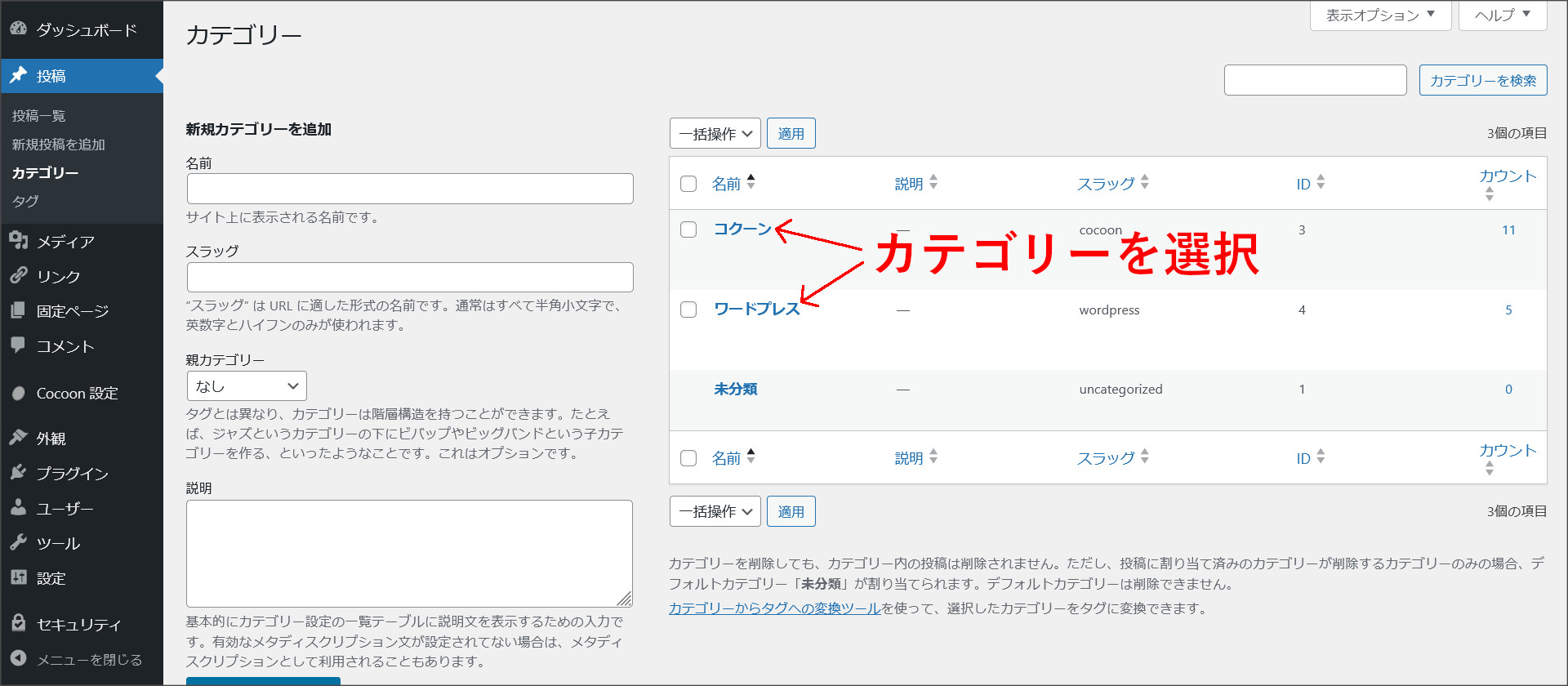Image resolution: width=1568 pixels, height=686 pixels.
Task: Check the ワードプレス category checkbox
Action: (x=688, y=310)
